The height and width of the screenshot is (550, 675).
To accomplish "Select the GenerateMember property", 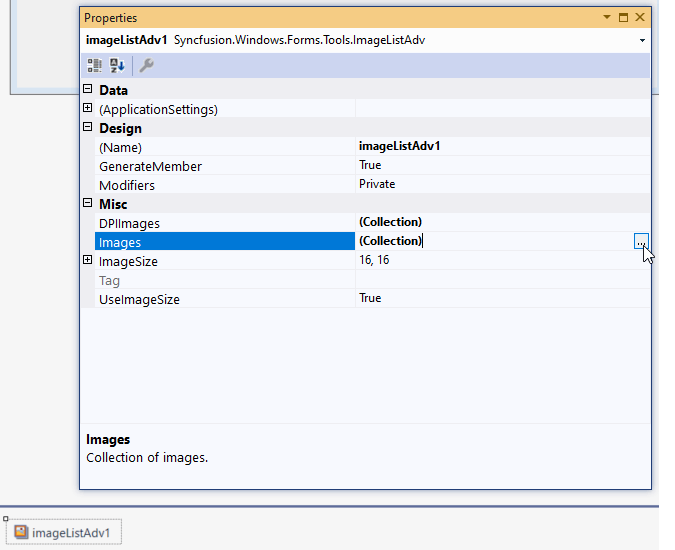I will coord(225,166).
